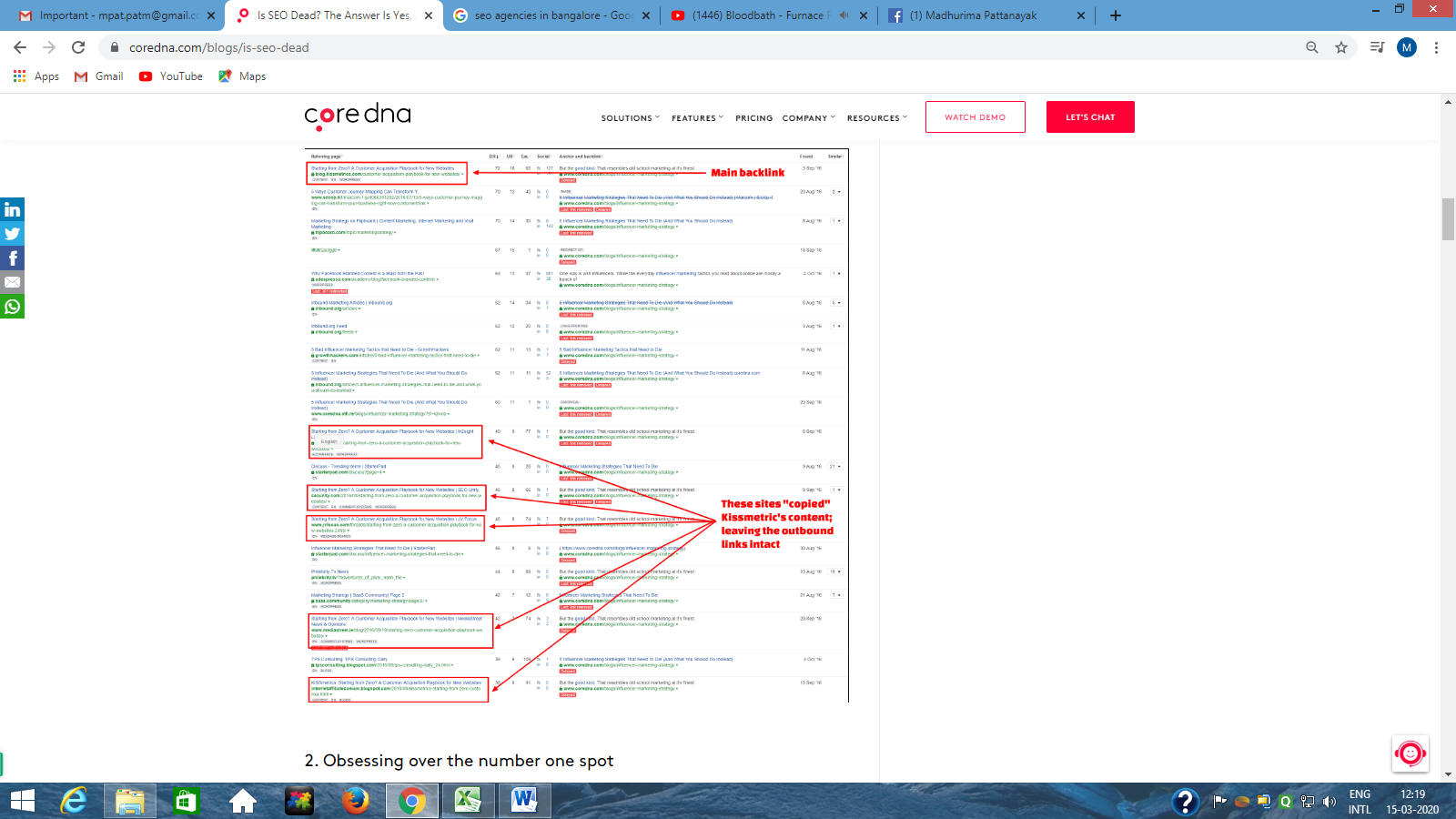Share article on LinkedIn
Image resolution: width=1456 pixels, height=819 pixels.
[x=12, y=209]
